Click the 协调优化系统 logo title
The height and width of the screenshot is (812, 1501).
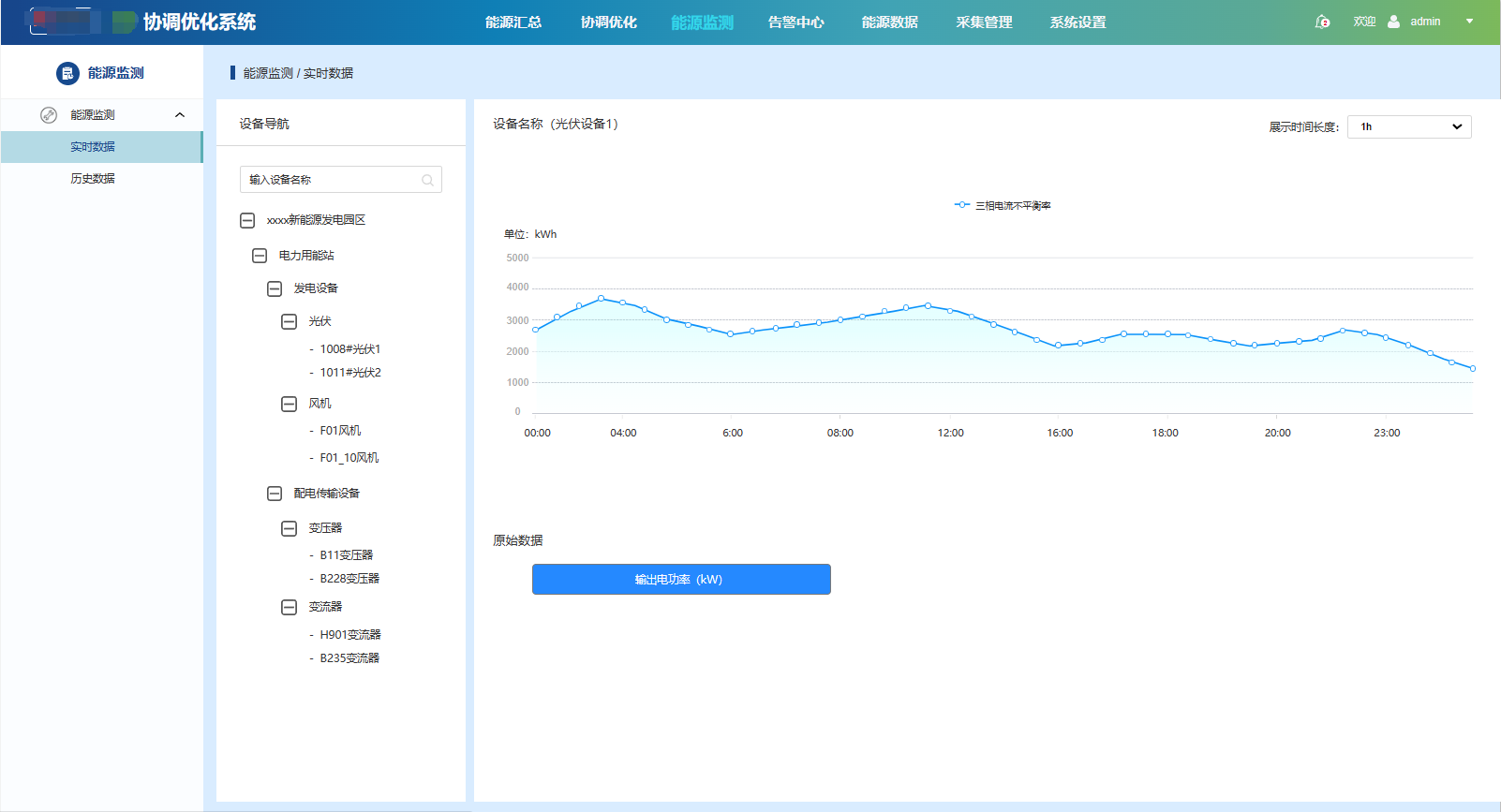(200, 22)
